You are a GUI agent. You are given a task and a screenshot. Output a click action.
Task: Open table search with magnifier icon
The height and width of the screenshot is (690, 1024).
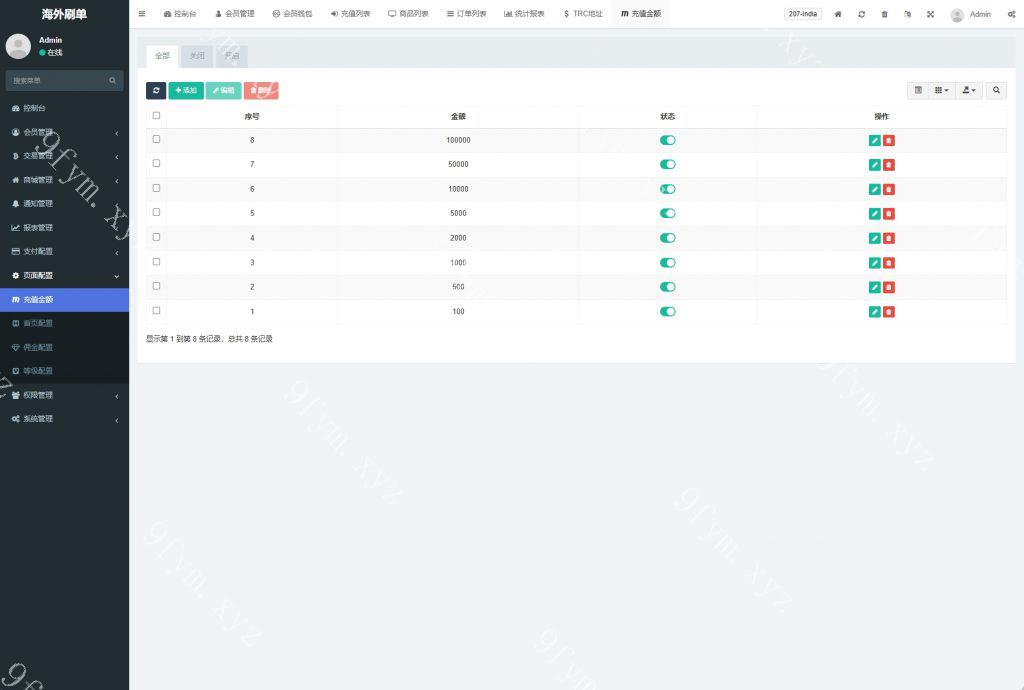pyautogui.click(x=996, y=90)
